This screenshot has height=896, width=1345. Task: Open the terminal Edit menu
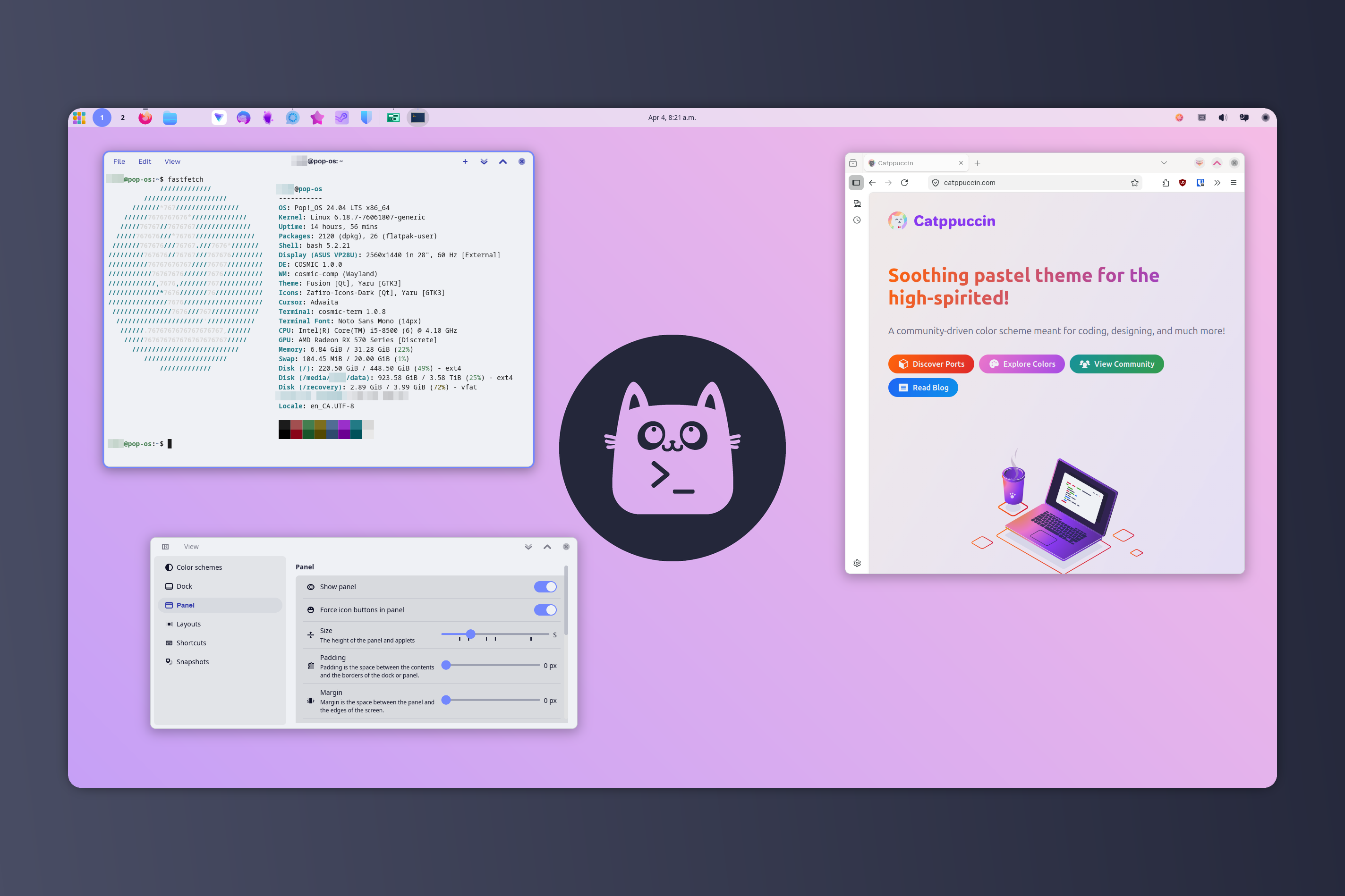[145, 162]
